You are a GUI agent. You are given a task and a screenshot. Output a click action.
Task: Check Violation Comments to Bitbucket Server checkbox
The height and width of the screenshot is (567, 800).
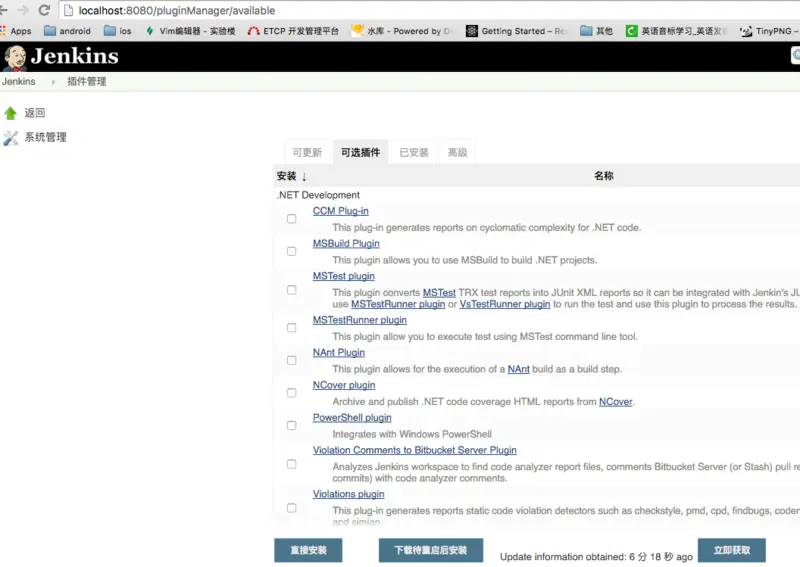[x=291, y=464]
